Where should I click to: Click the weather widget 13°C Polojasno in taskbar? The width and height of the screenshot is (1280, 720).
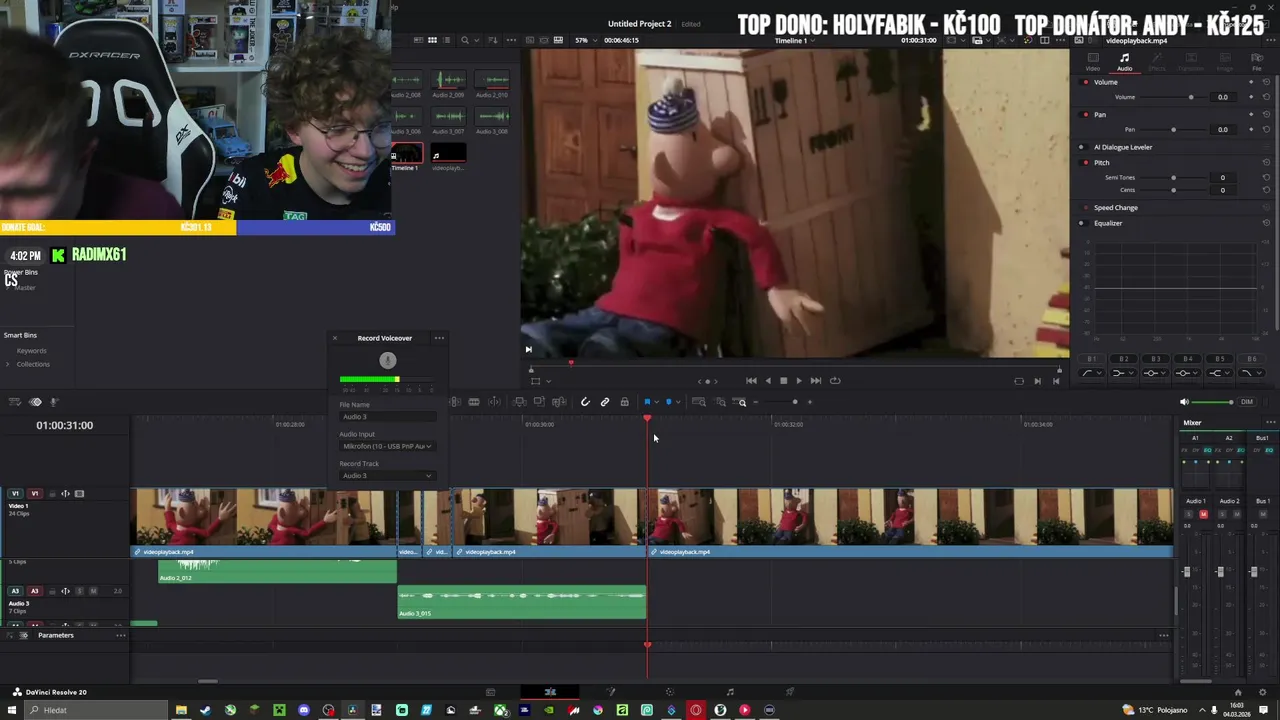(x=1156, y=710)
